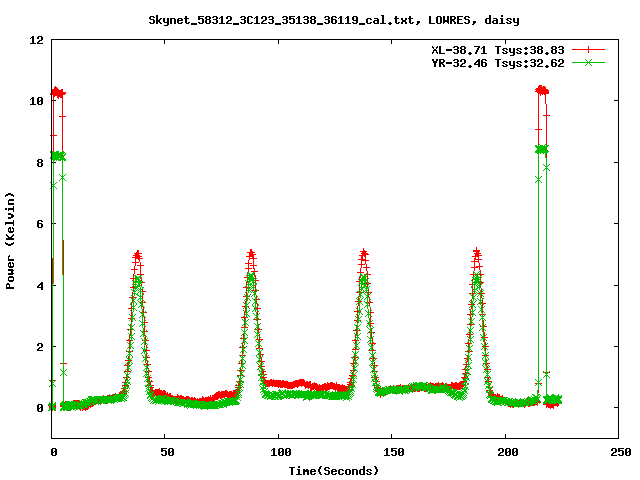Click the green YR legend line sample
The width and height of the screenshot is (640, 480).
[588, 62]
